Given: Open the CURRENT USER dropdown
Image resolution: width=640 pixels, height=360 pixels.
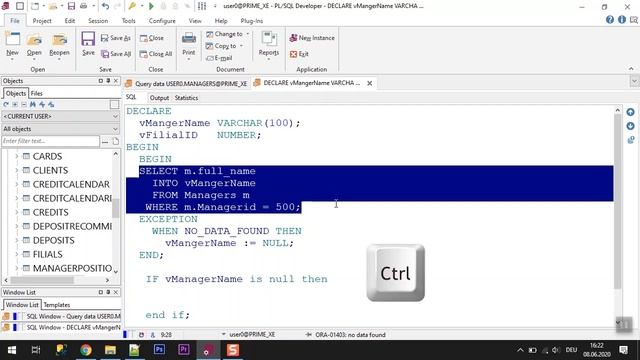Looking at the screenshot, I should [x=60, y=116].
